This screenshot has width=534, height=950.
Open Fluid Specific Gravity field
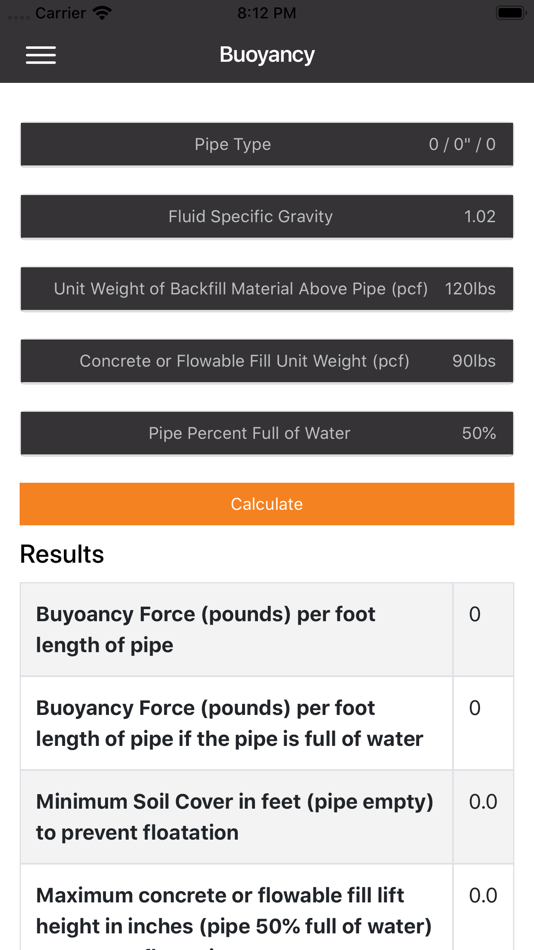point(267,216)
